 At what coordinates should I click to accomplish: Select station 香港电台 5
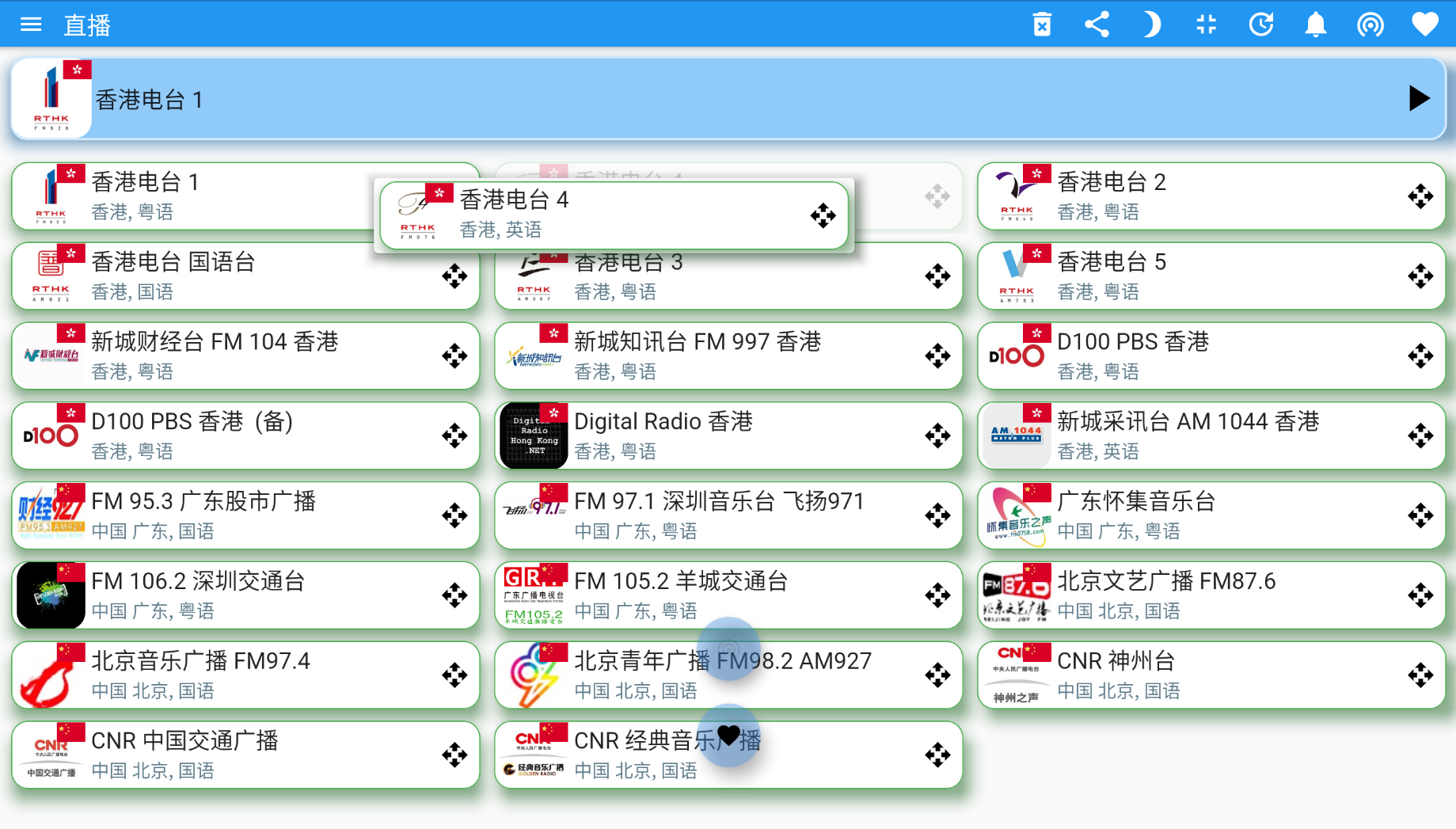click(x=1211, y=276)
